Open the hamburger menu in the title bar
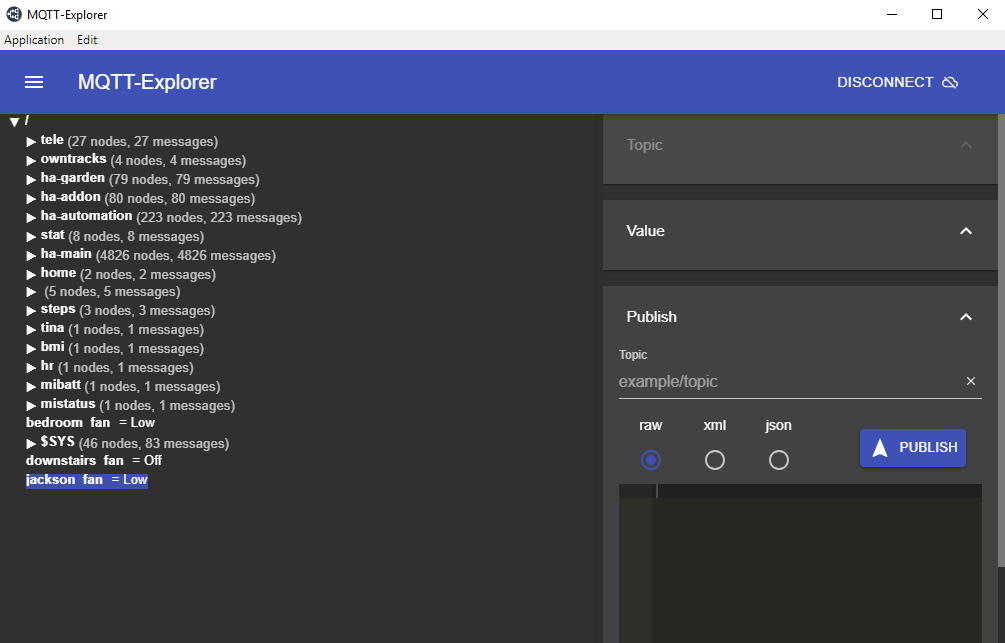Viewport: 1005px width, 643px height. (33, 82)
